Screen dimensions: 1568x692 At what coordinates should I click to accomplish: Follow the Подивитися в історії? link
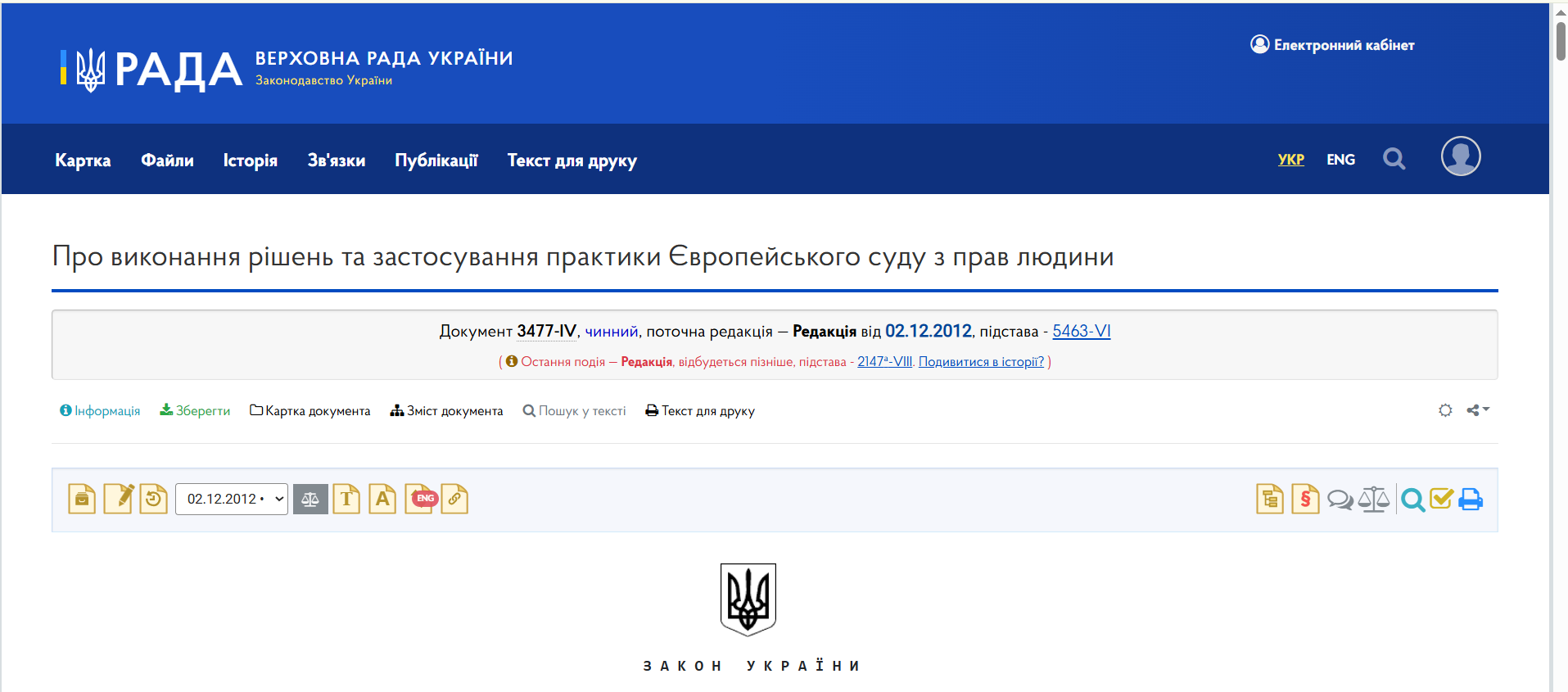point(982,361)
